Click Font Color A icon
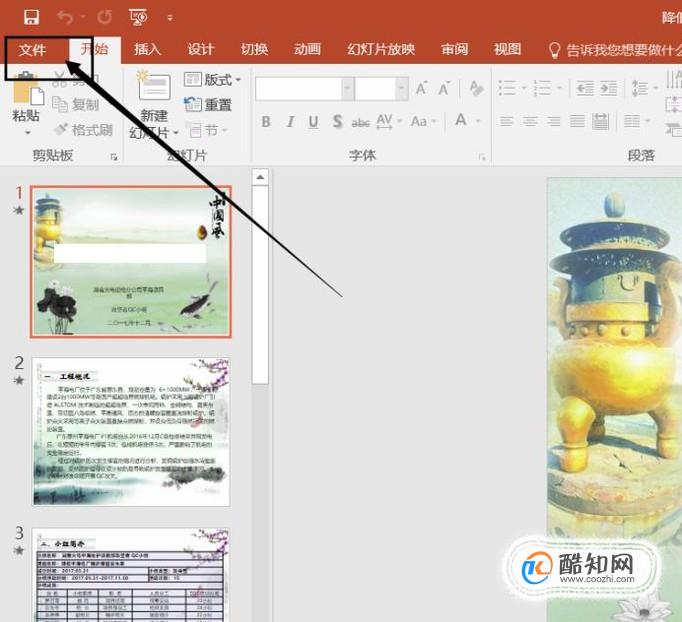This screenshot has width=682, height=622. pyautogui.click(x=461, y=120)
